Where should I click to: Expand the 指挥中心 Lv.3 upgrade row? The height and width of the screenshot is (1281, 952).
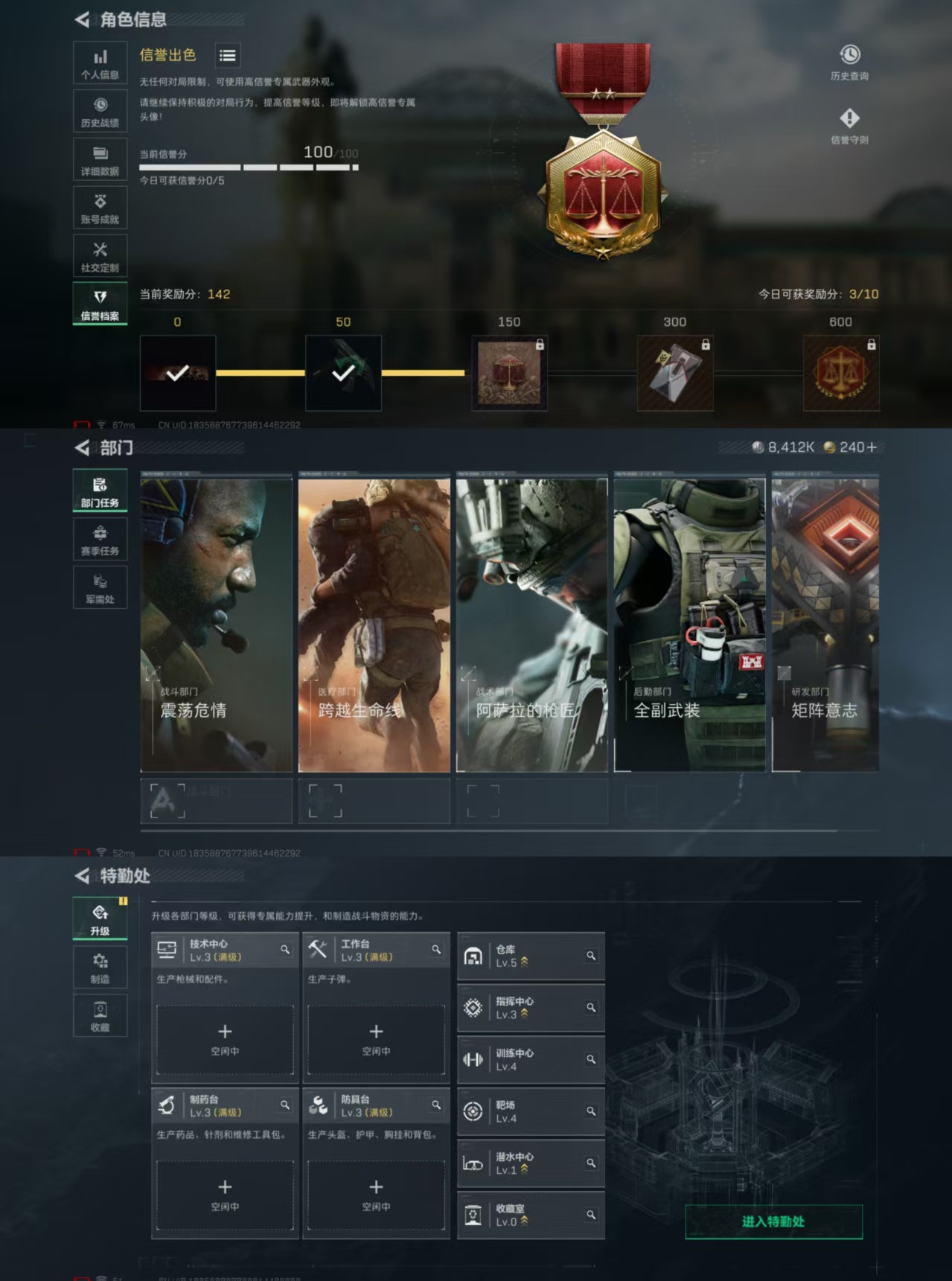[x=530, y=1008]
